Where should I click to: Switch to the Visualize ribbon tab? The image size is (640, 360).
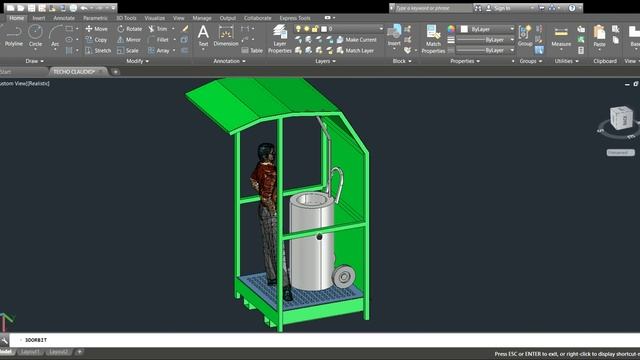pyautogui.click(x=155, y=18)
